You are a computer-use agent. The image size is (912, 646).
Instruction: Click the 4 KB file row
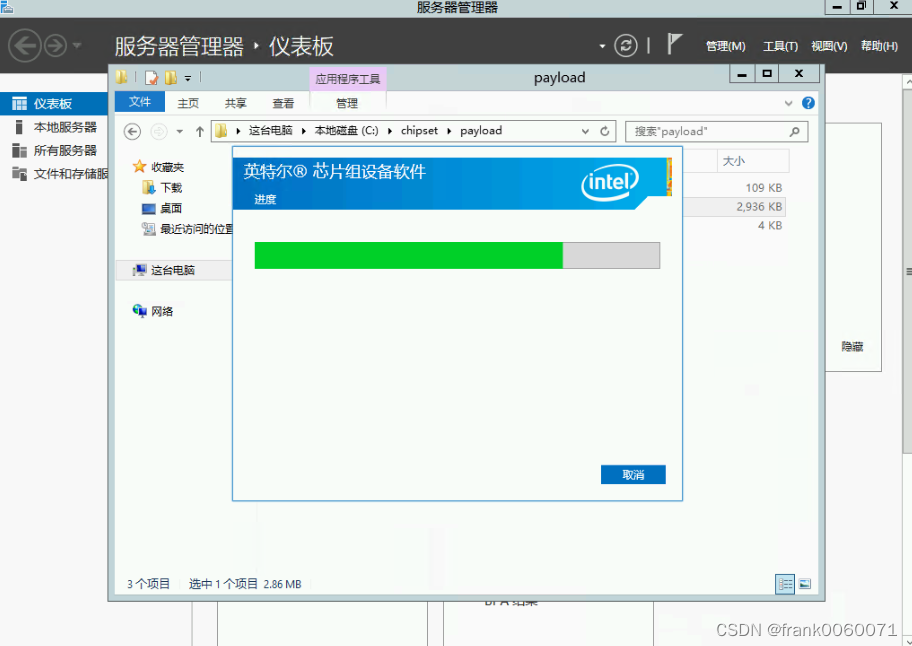click(735, 226)
